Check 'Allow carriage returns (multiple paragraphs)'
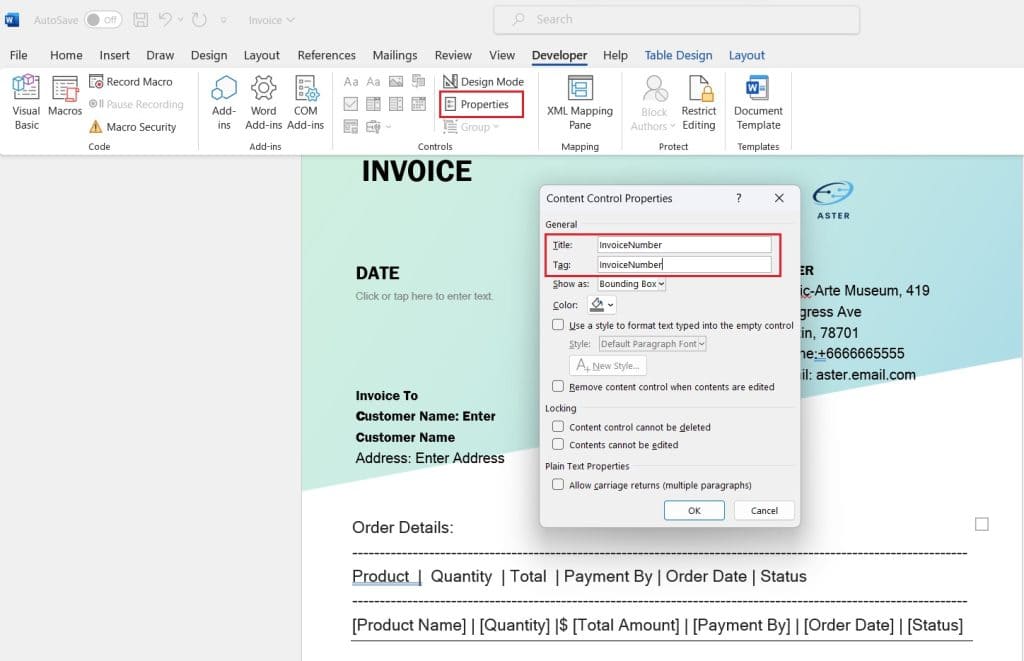1024x661 pixels. click(x=558, y=485)
